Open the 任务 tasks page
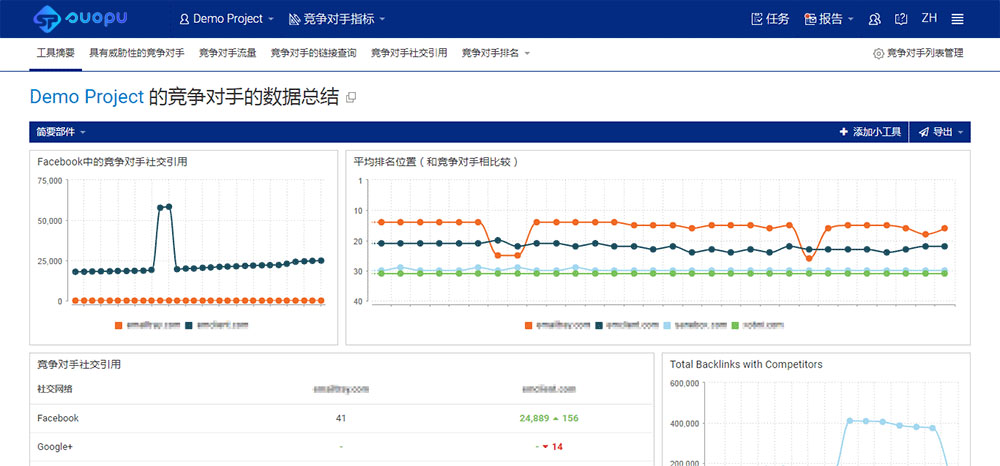This screenshot has width=1000, height=466. tap(770, 19)
